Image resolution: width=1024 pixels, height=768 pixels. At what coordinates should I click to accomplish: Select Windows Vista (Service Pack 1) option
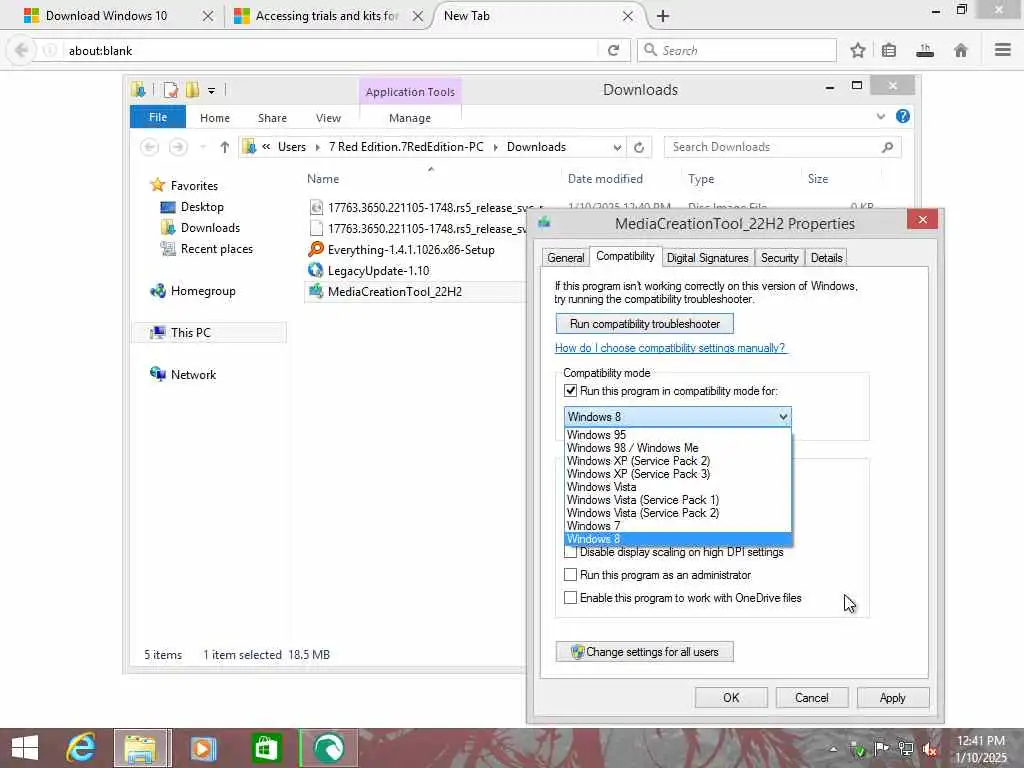click(x=677, y=500)
